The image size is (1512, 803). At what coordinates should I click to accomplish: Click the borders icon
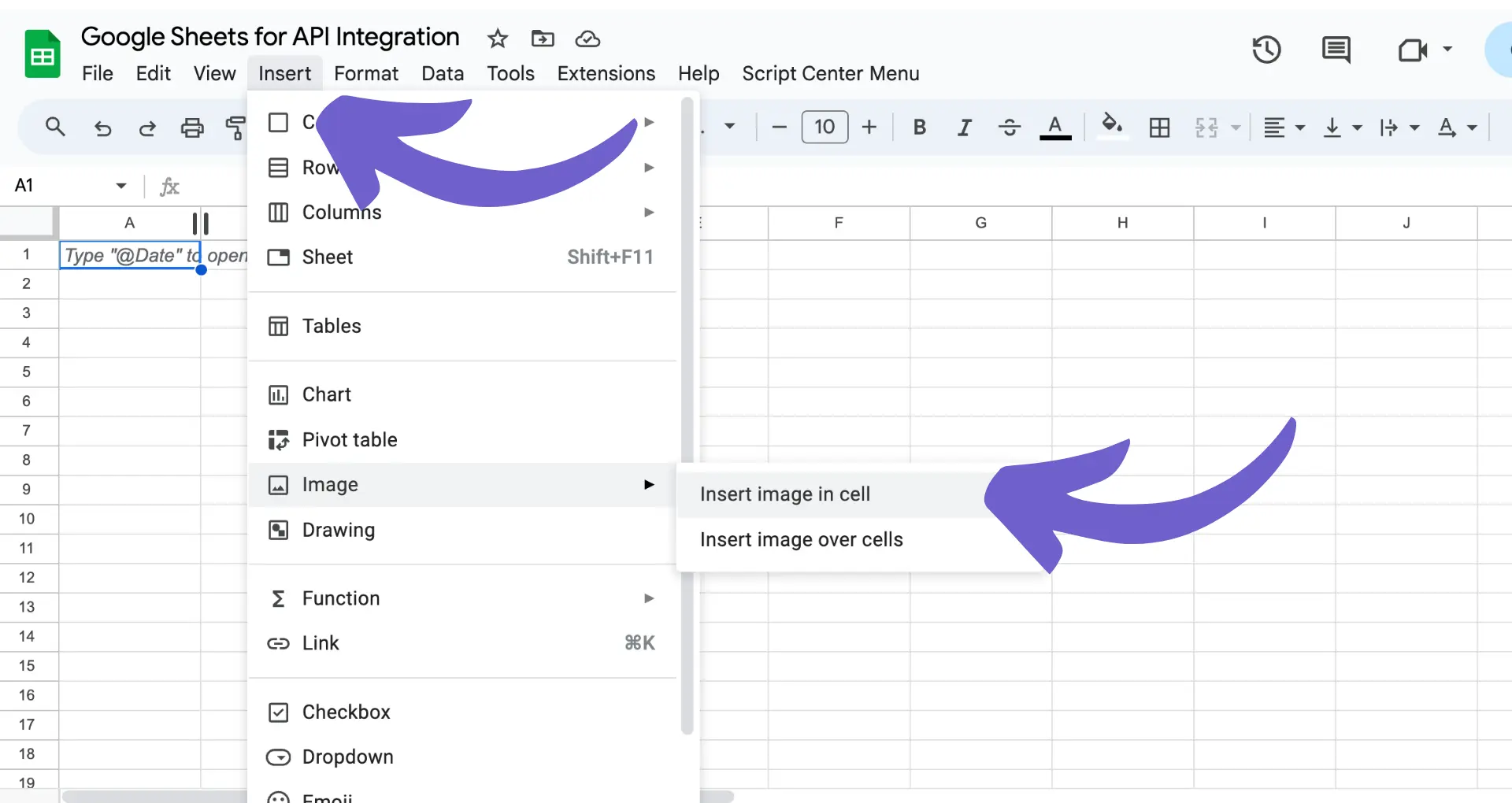pos(1159,128)
